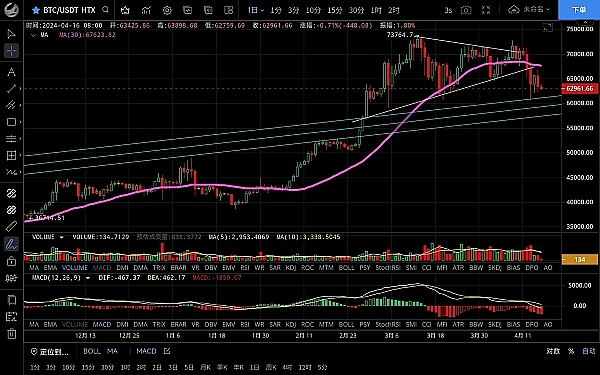Screen dimensions: 600x375
Task: Click the locate button at bottom left
Action: tap(50, 351)
